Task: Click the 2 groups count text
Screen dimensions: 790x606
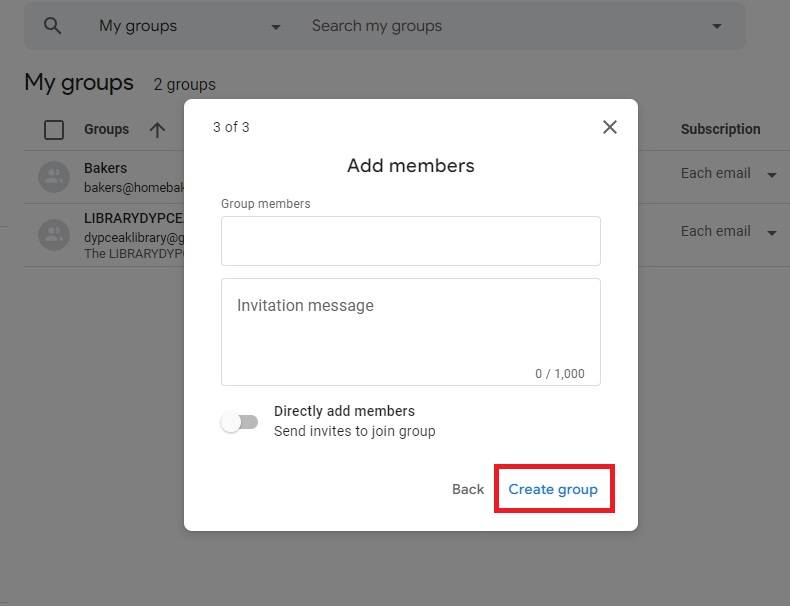Action: point(184,85)
